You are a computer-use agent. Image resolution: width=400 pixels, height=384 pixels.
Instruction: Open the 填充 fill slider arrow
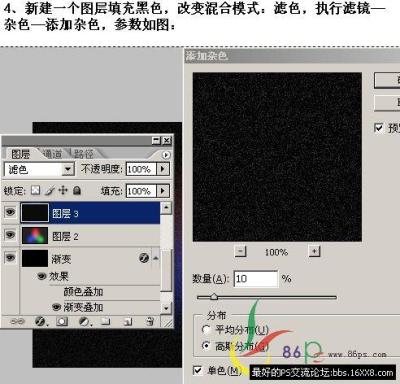coord(163,191)
